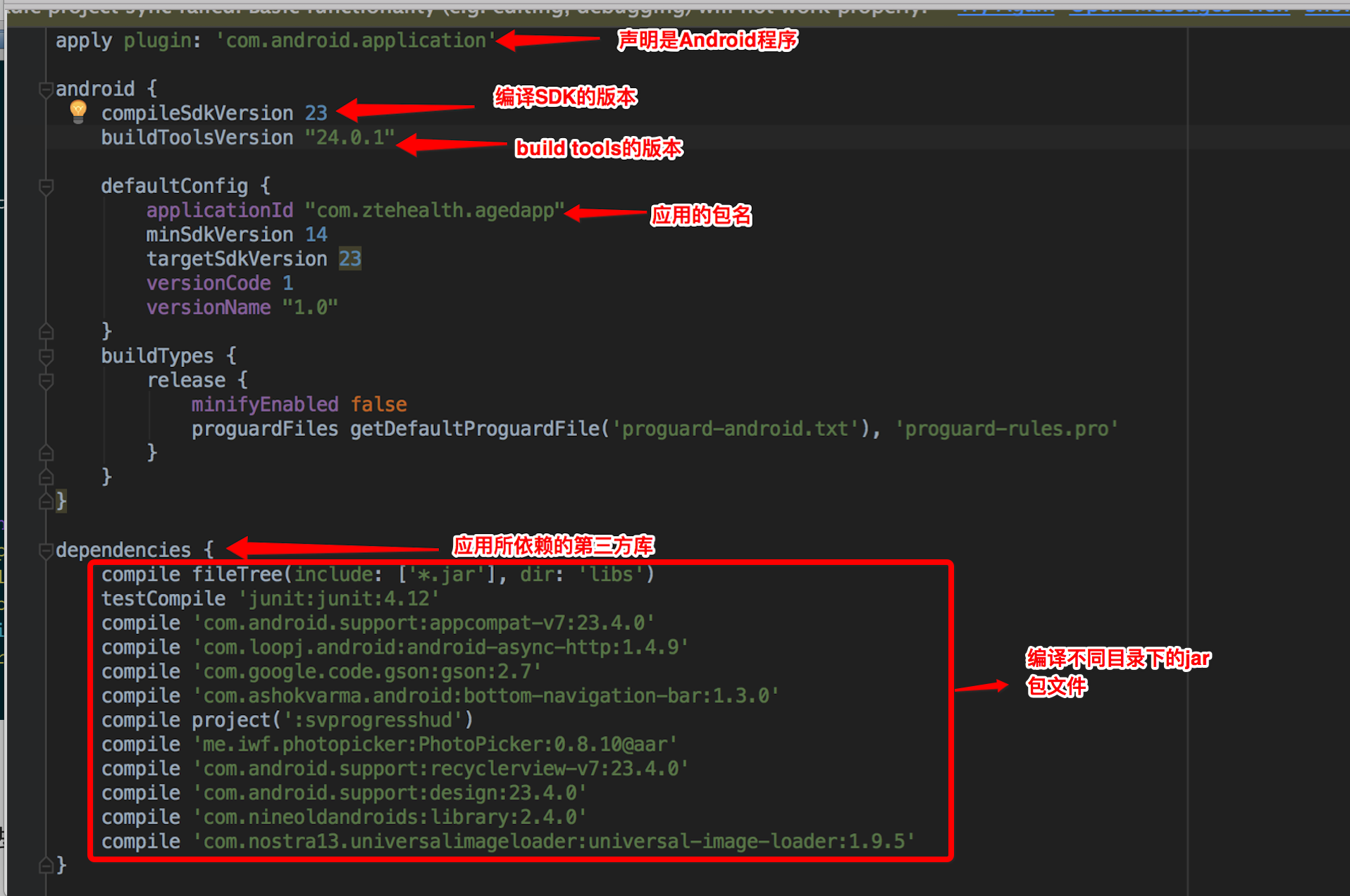Click the recyclerview-v7:23.4.0 dependency

440,769
